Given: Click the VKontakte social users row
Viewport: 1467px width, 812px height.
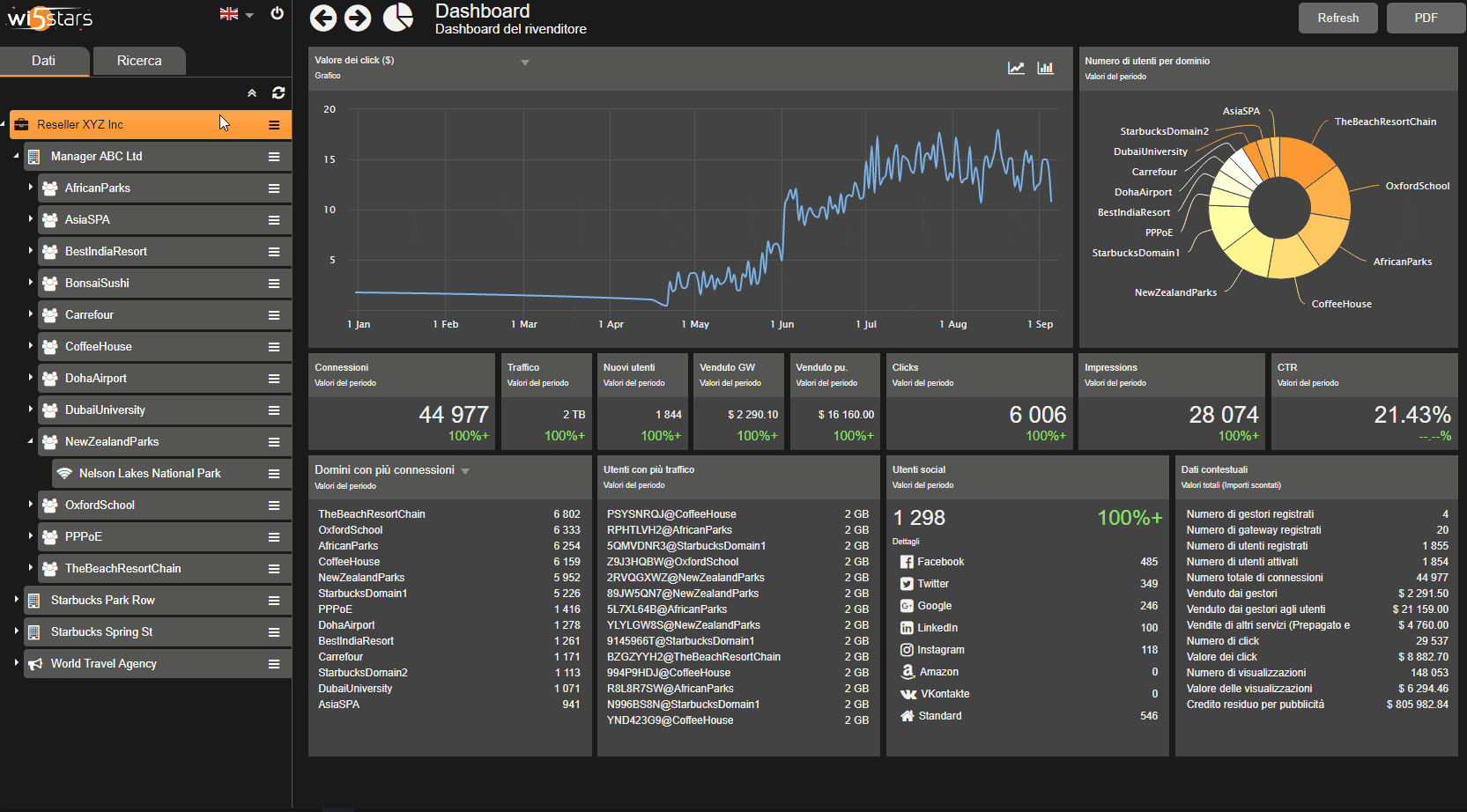Looking at the screenshot, I should coord(1028,694).
